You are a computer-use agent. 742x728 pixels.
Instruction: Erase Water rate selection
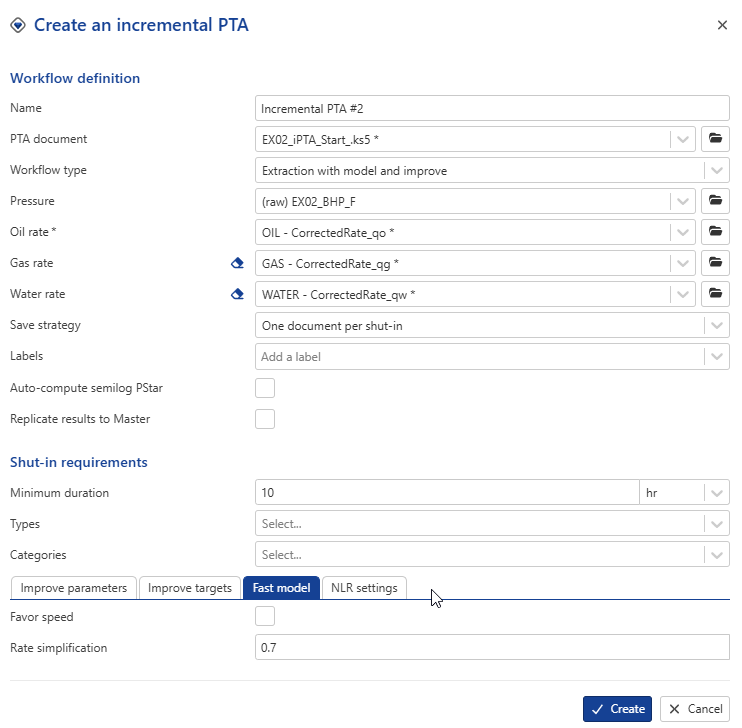(x=237, y=294)
